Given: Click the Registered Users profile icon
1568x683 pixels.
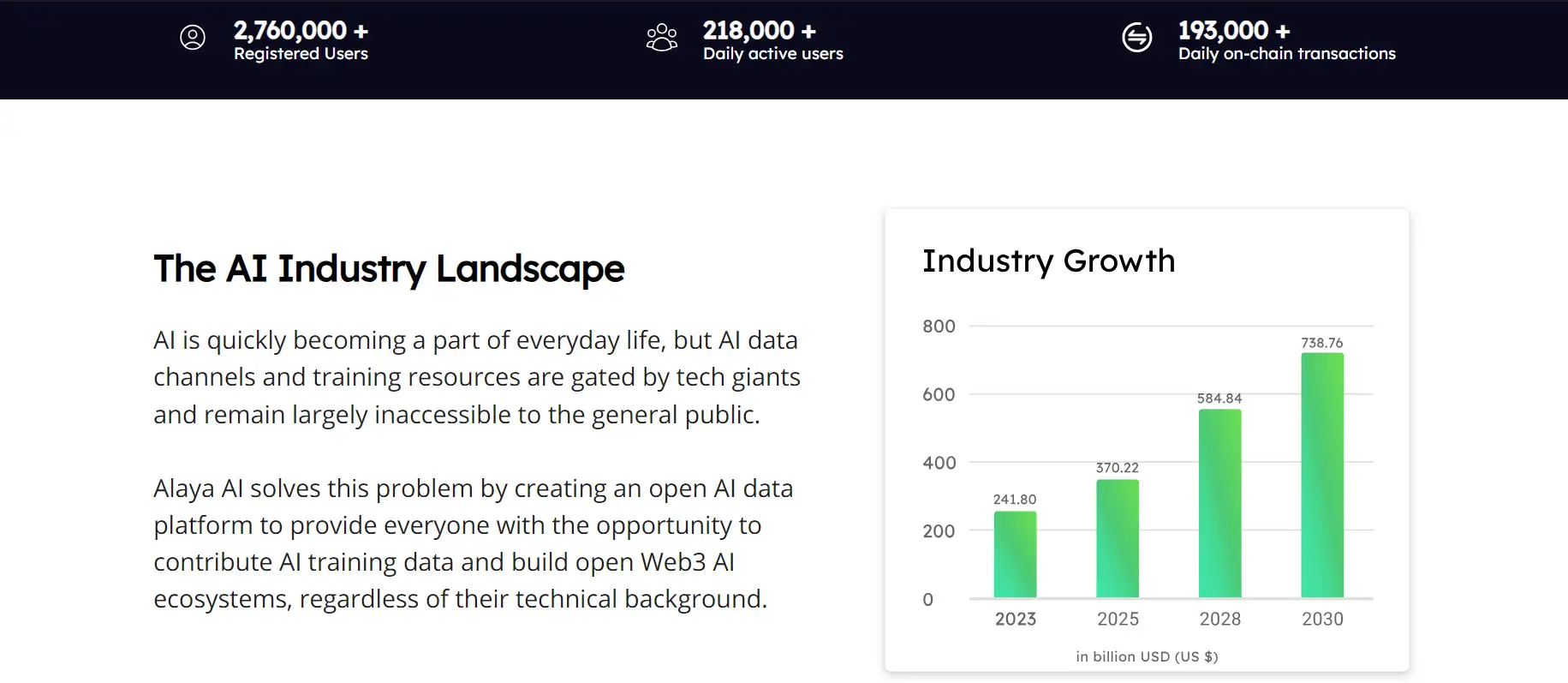Looking at the screenshot, I should click(193, 38).
